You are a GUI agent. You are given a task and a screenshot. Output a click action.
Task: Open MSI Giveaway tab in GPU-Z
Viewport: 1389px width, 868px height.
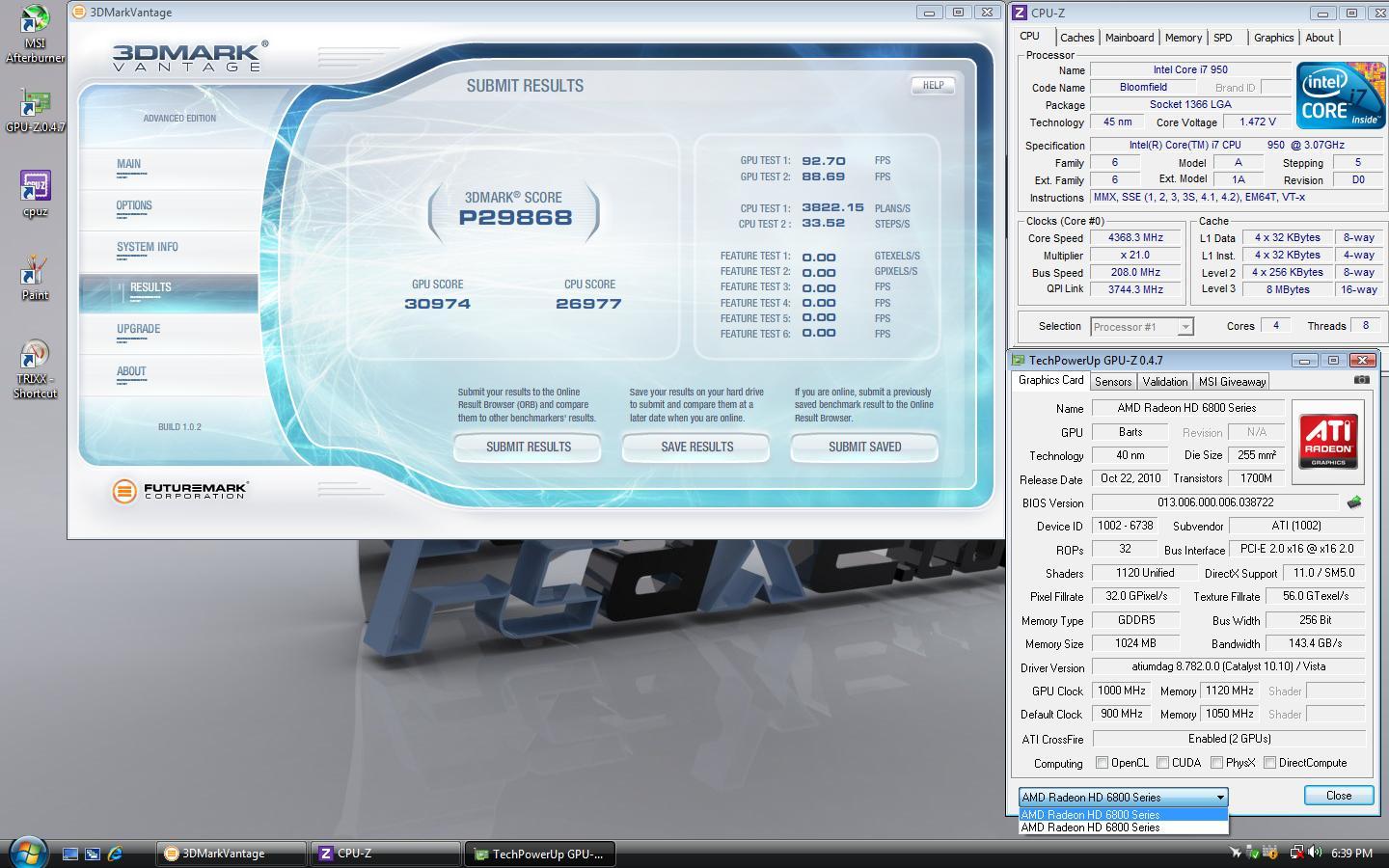1232,382
